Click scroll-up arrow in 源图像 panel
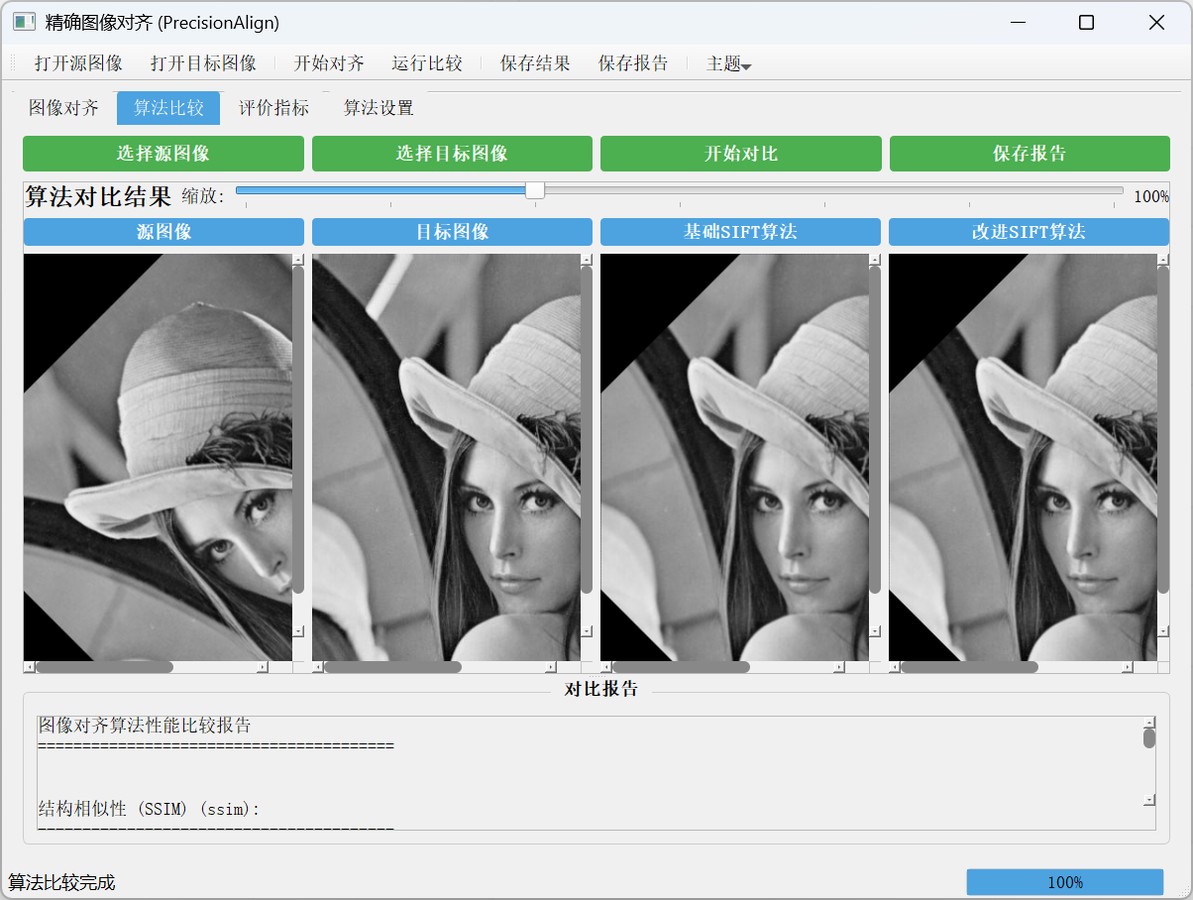 (298, 260)
